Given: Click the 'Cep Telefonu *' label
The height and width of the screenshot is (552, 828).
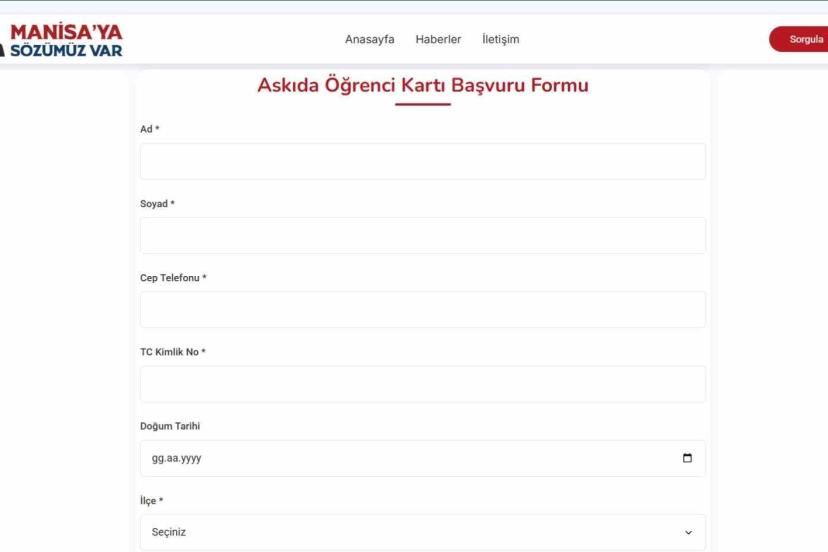Looking at the screenshot, I should pyautogui.click(x=173, y=278).
